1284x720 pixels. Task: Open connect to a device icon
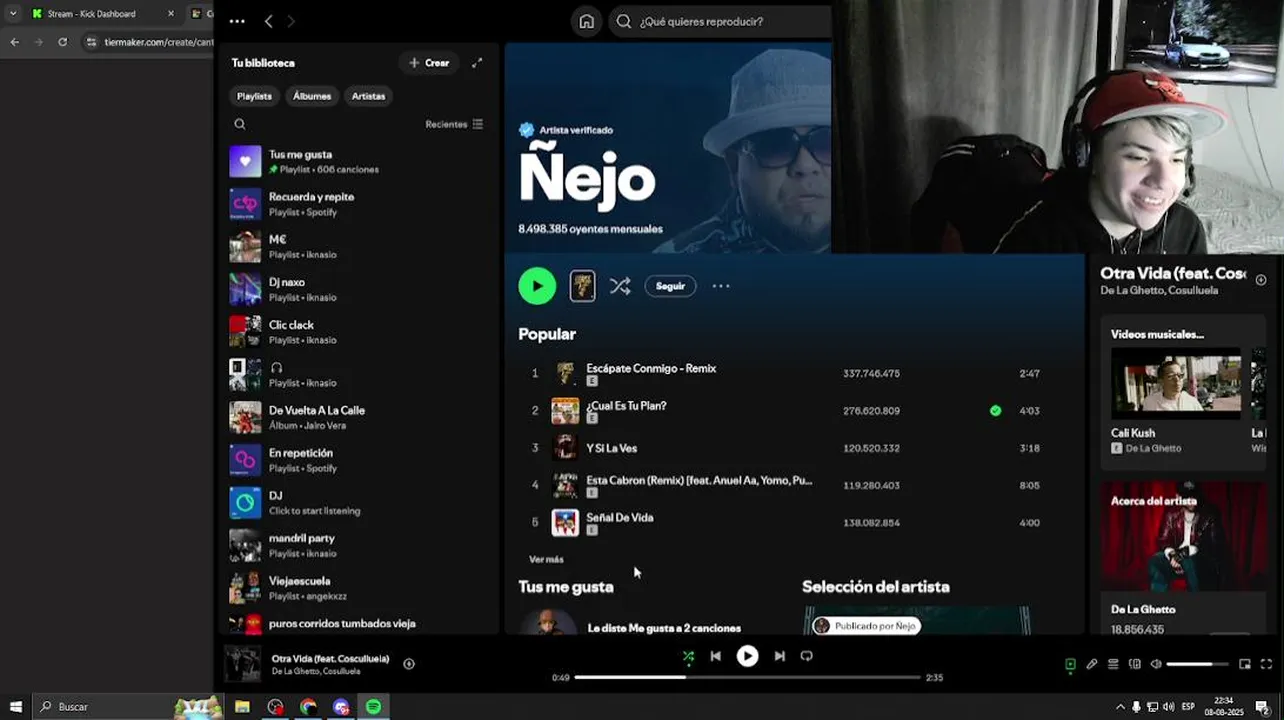(x=1134, y=664)
